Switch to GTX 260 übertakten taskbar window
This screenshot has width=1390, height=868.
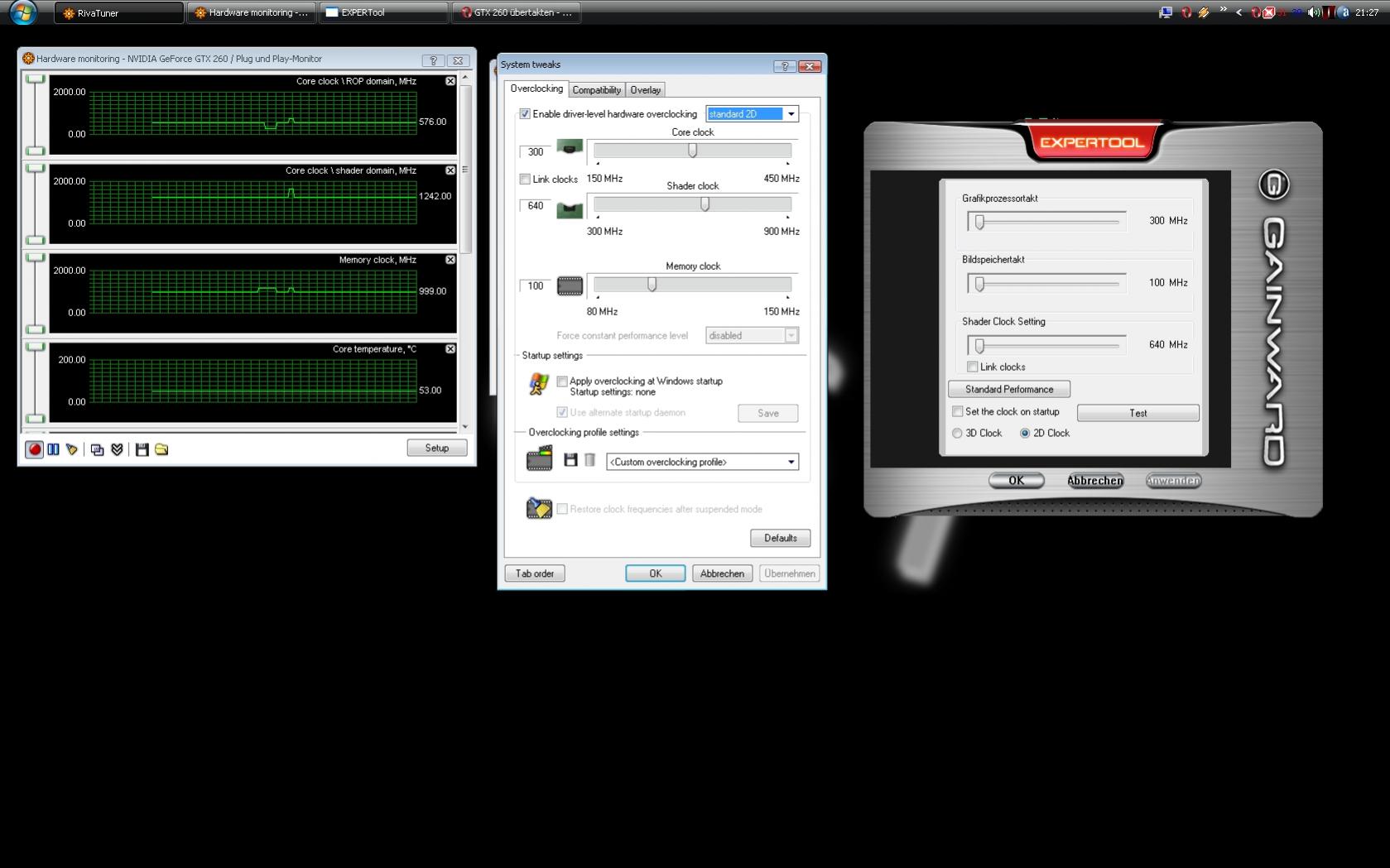click(516, 12)
